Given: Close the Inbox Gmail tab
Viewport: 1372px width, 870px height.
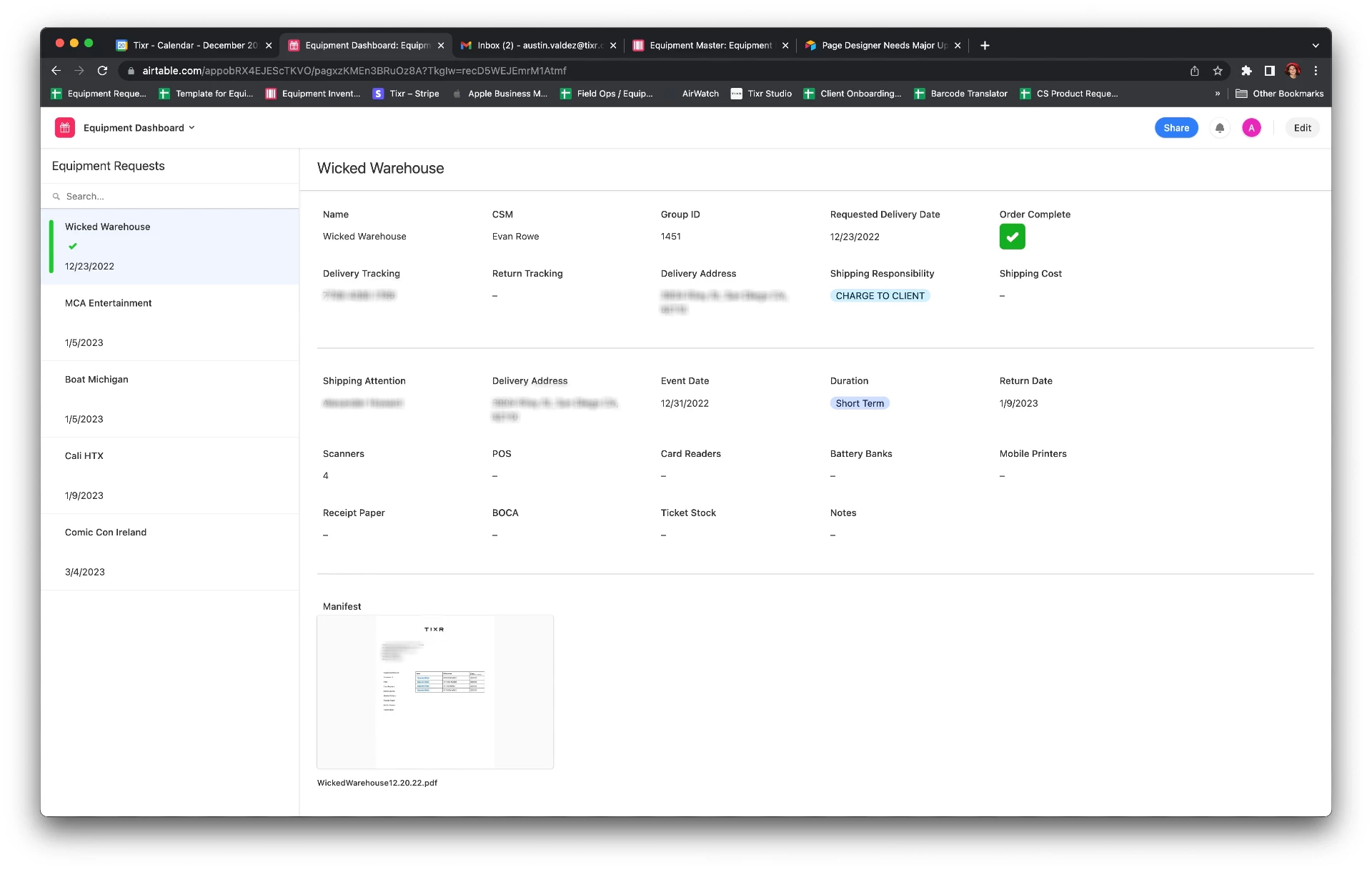Looking at the screenshot, I should [x=613, y=45].
